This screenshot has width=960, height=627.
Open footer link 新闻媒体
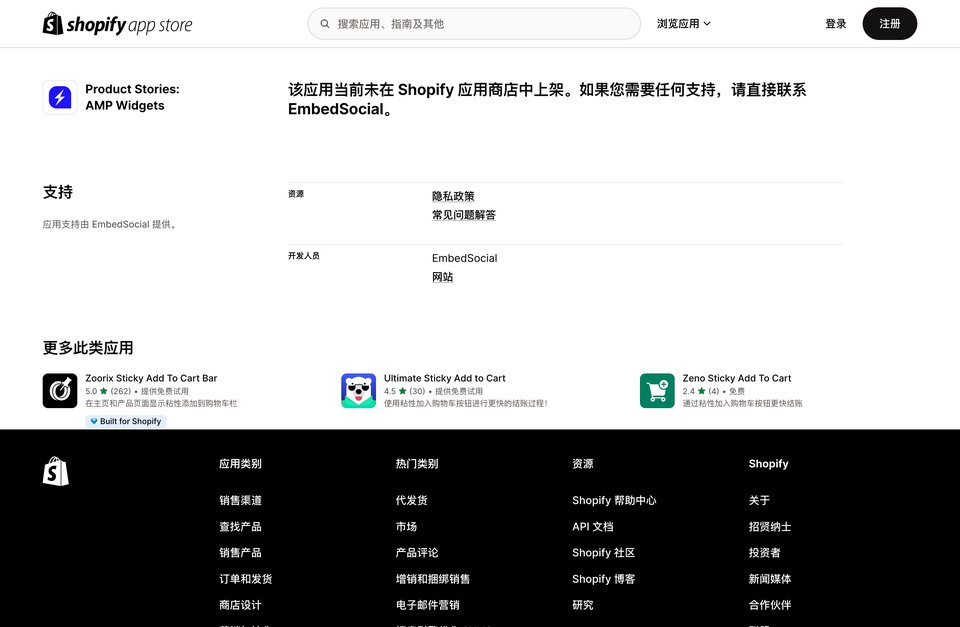coord(770,579)
